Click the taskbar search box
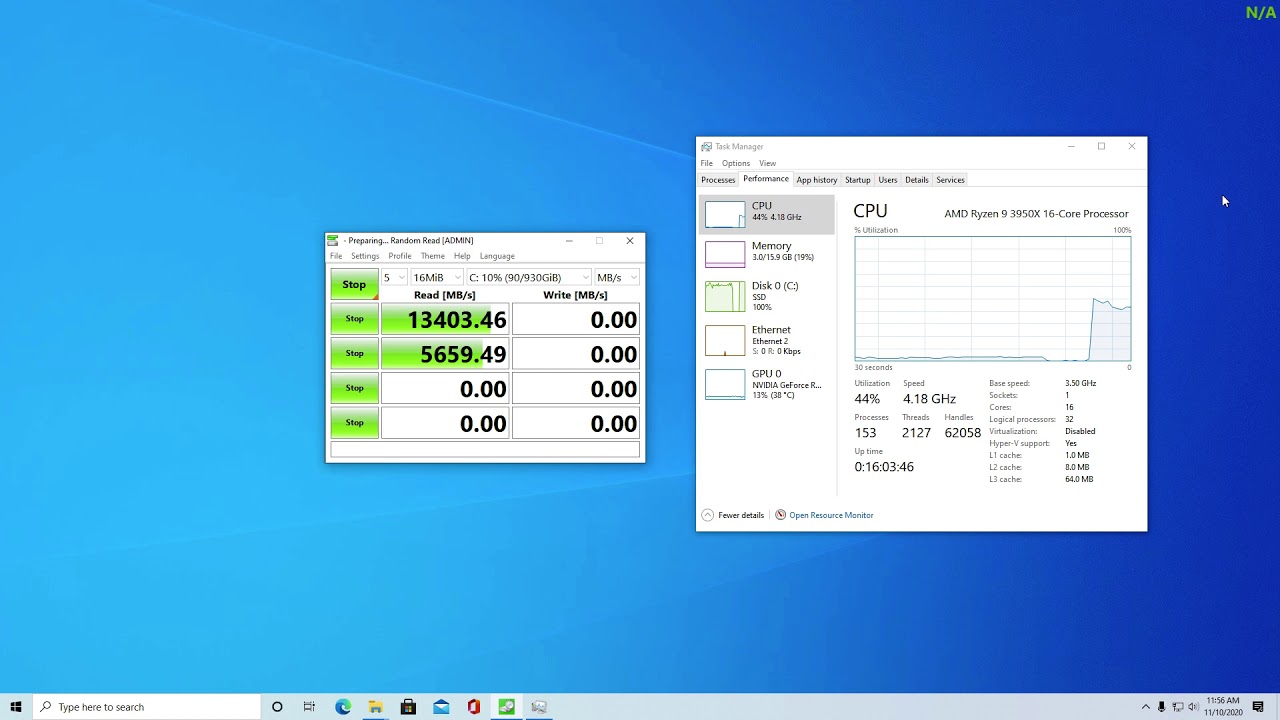 146,707
